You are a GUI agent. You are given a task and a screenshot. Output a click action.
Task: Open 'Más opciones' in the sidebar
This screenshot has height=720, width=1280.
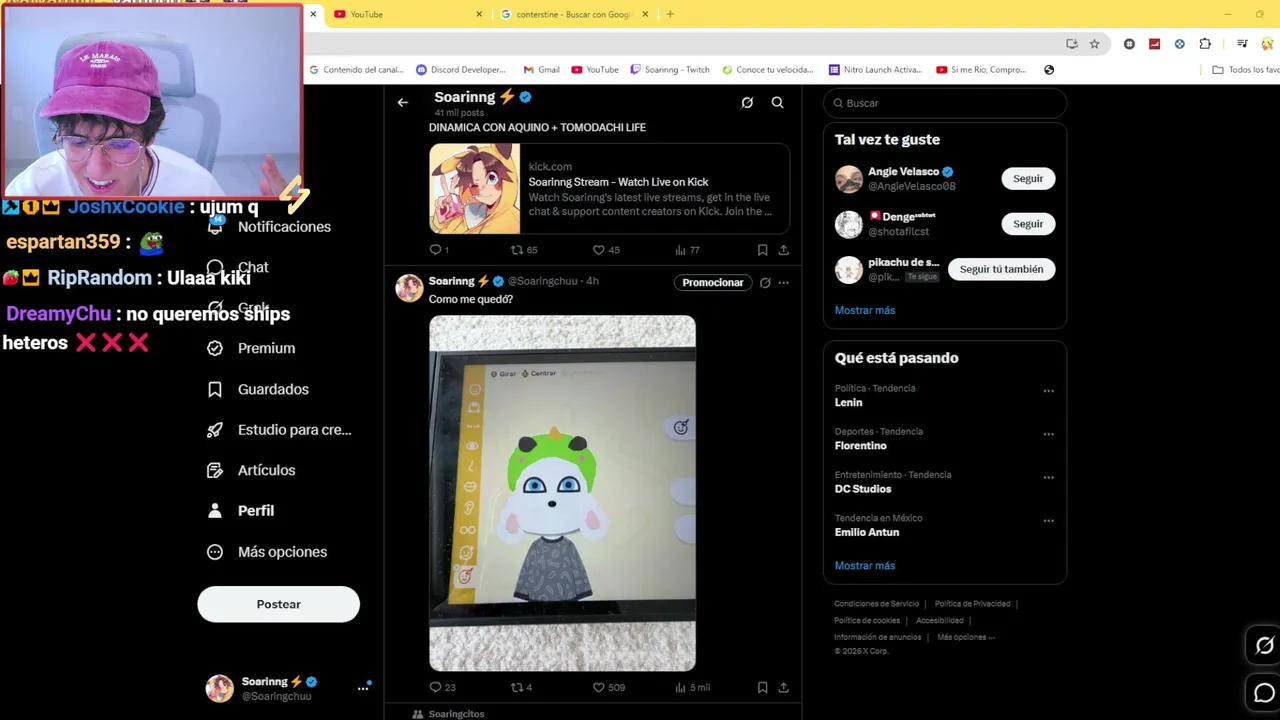[267, 552]
